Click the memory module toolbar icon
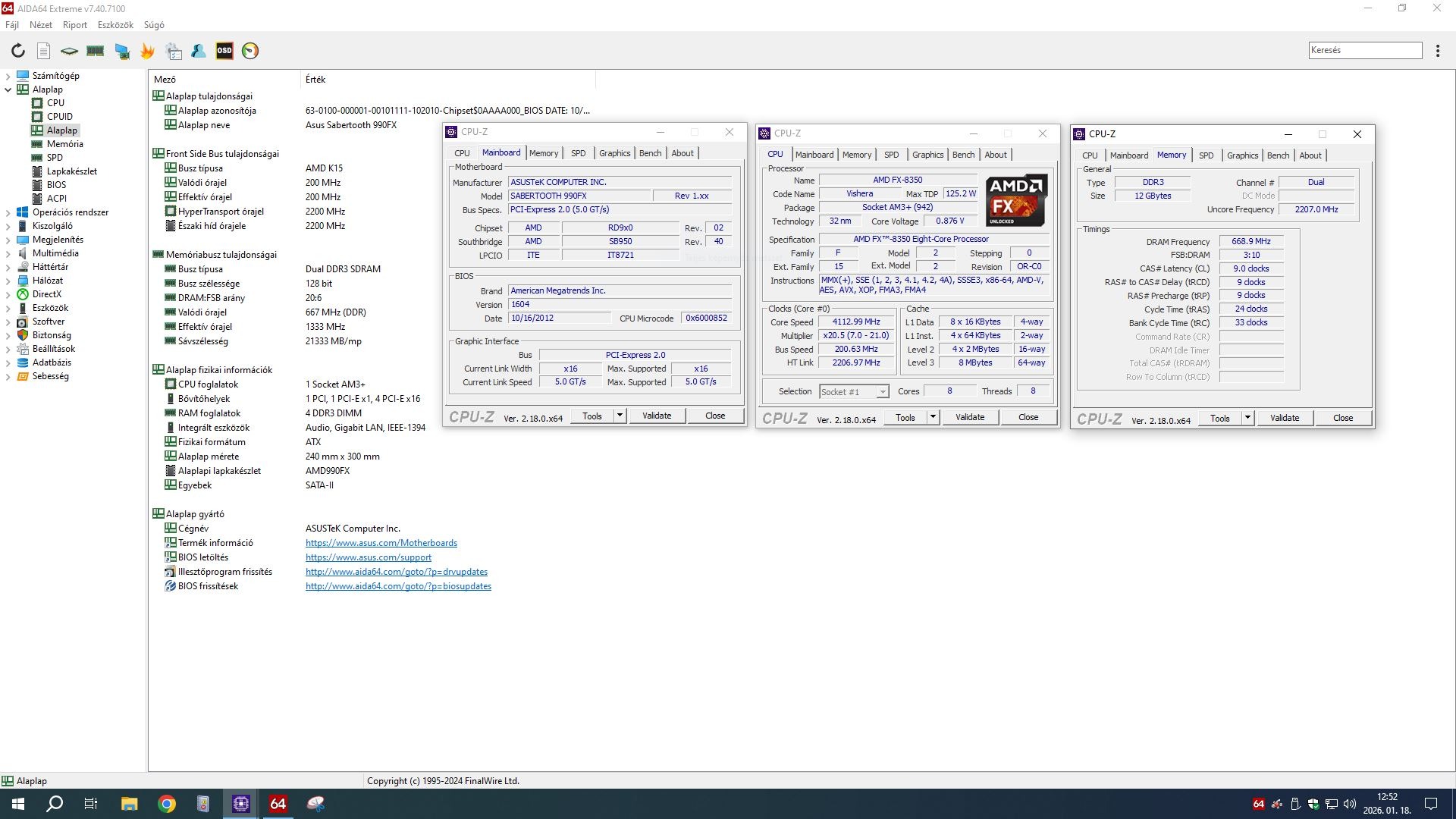Image resolution: width=1456 pixels, height=819 pixels. pos(96,51)
